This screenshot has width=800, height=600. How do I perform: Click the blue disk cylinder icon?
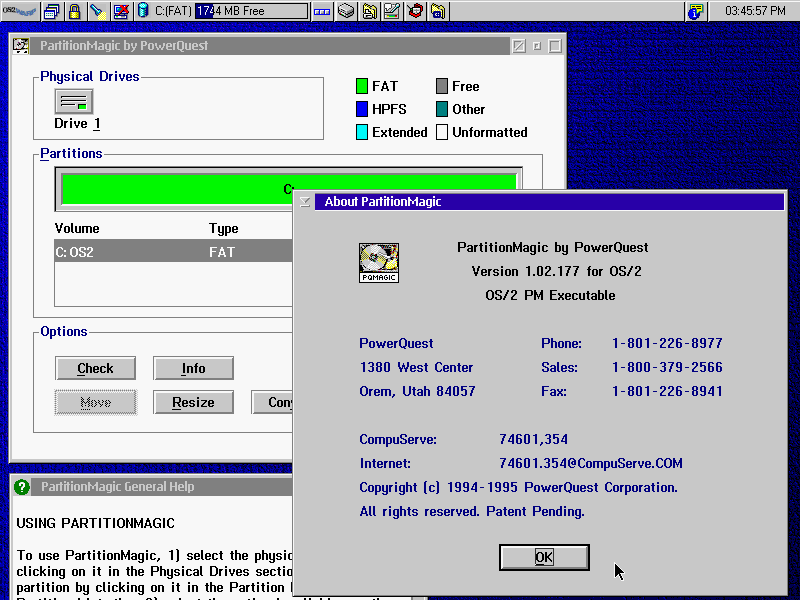tap(143, 10)
